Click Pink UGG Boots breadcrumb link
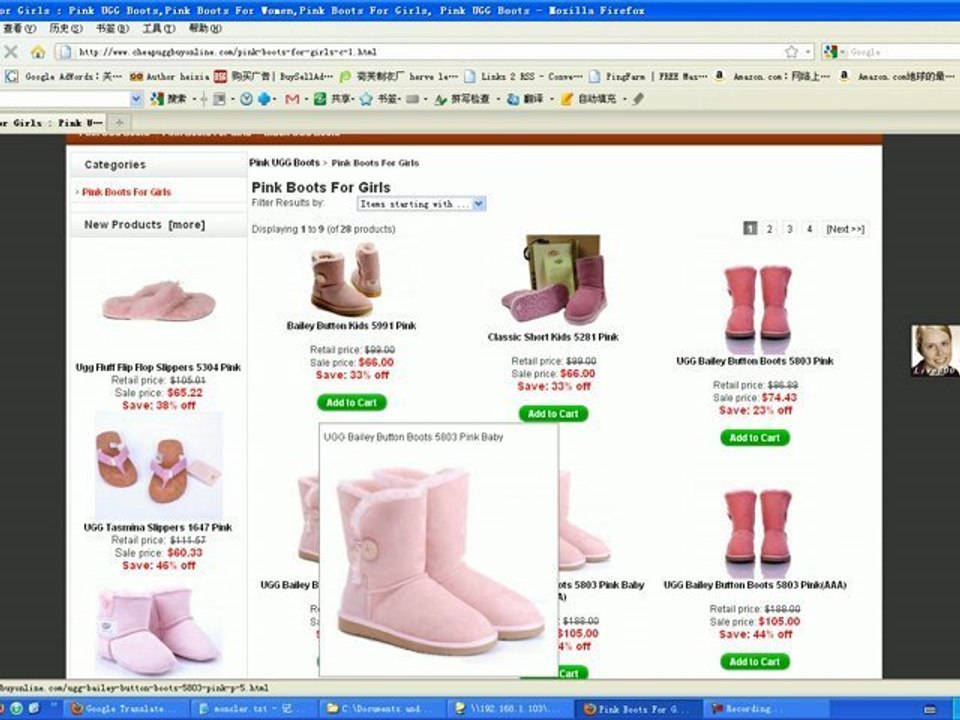The width and height of the screenshot is (960, 720). (x=284, y=163)
